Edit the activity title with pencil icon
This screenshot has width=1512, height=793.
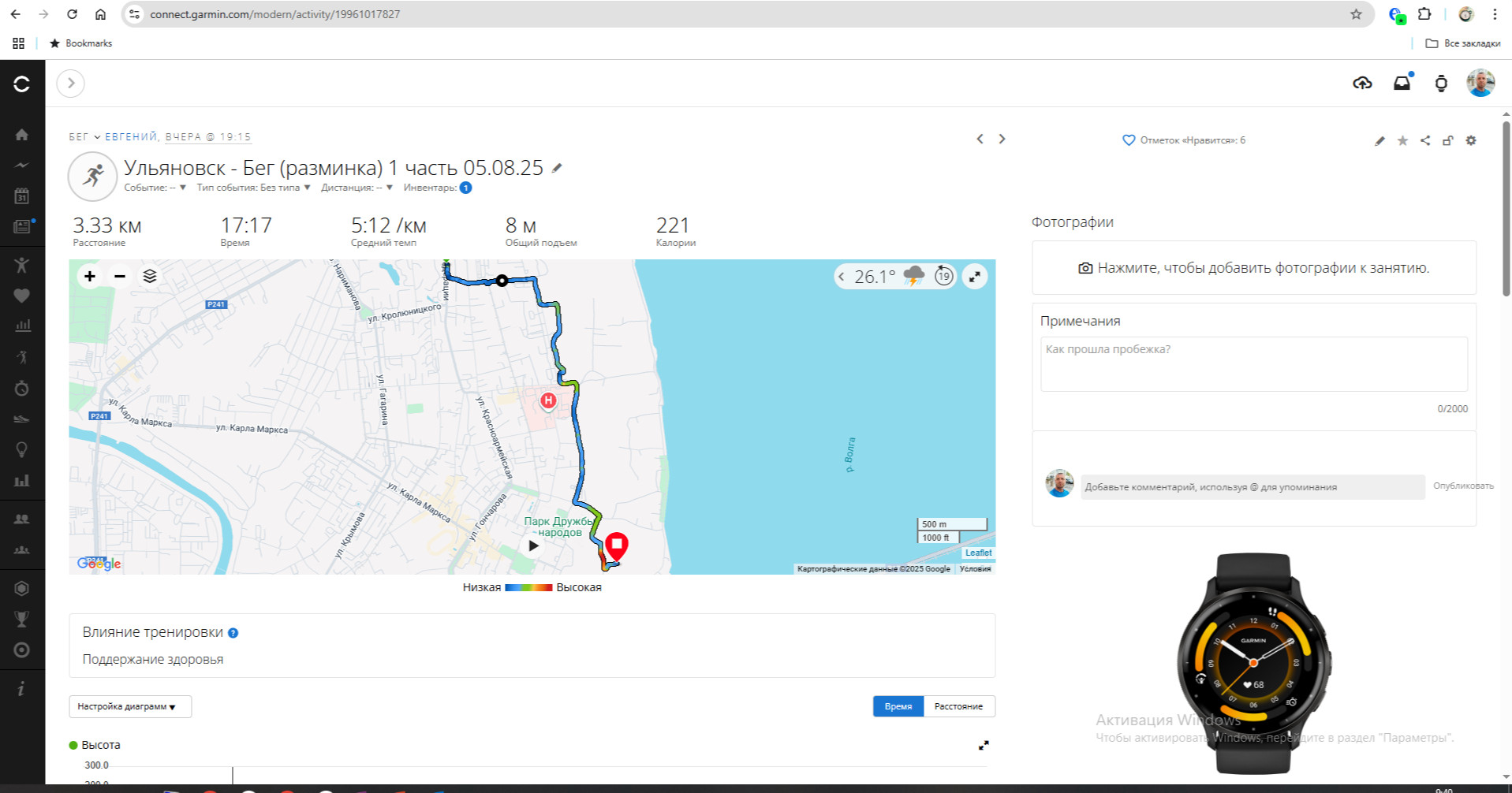point(557,168)
